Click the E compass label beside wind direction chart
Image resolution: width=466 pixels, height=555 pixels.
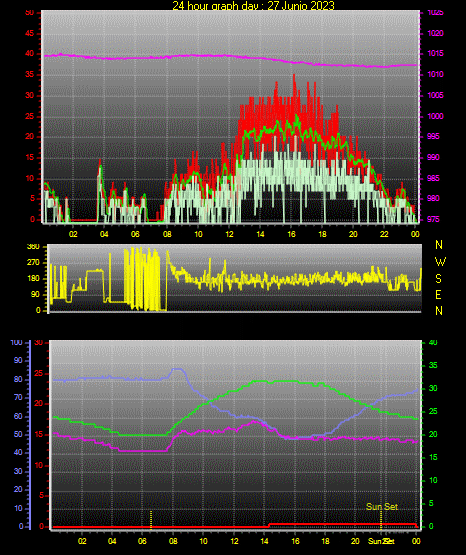438,294
